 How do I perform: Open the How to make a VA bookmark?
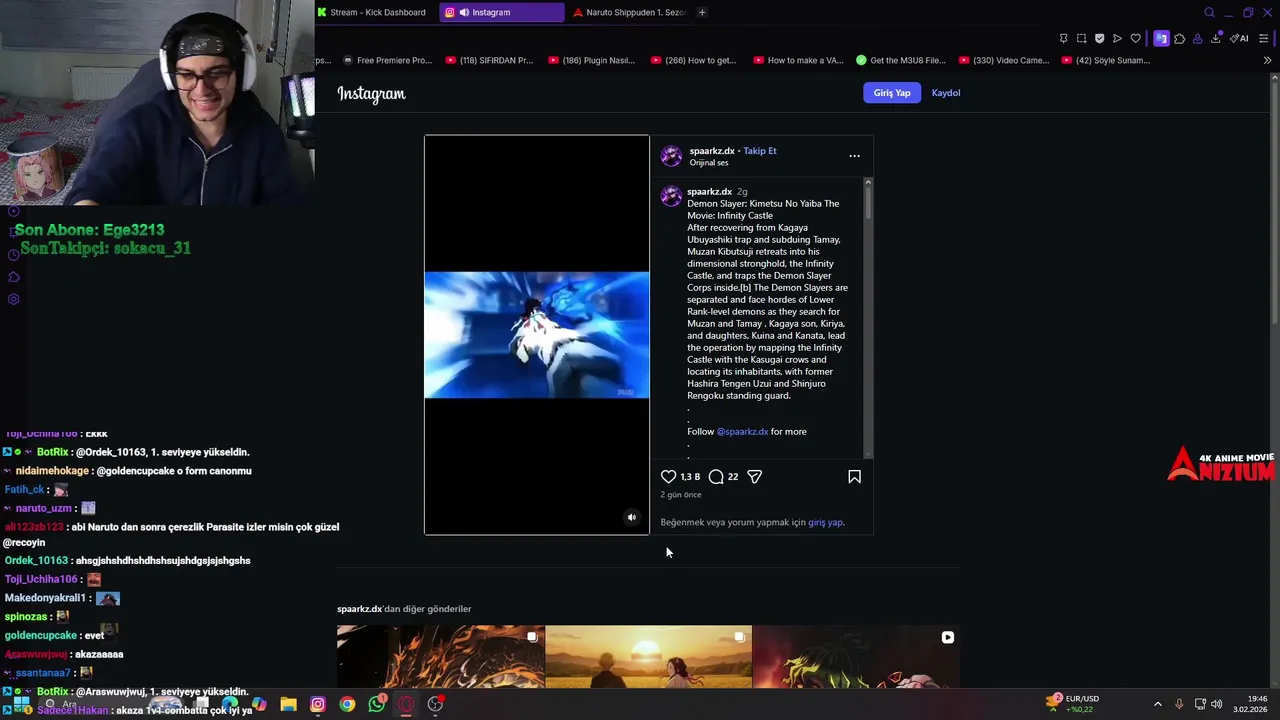(x=798, y=60)
